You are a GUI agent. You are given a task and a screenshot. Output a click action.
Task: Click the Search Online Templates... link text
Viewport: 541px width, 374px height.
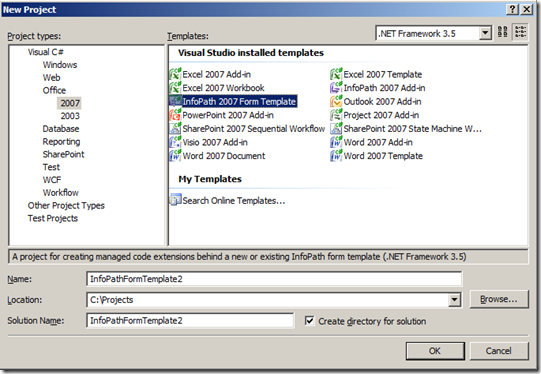234,200
